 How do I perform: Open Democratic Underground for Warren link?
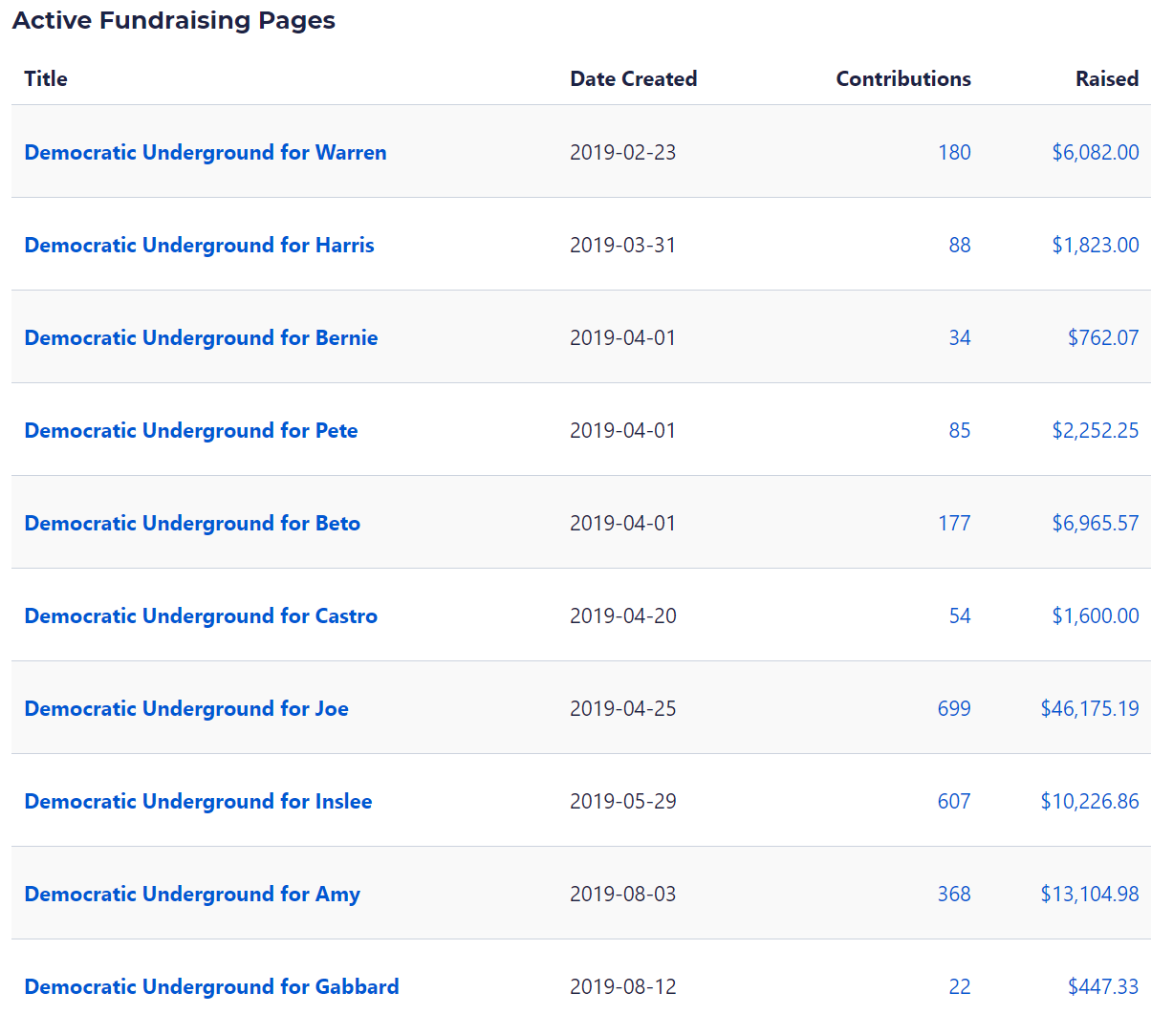[x=206, y=153]
